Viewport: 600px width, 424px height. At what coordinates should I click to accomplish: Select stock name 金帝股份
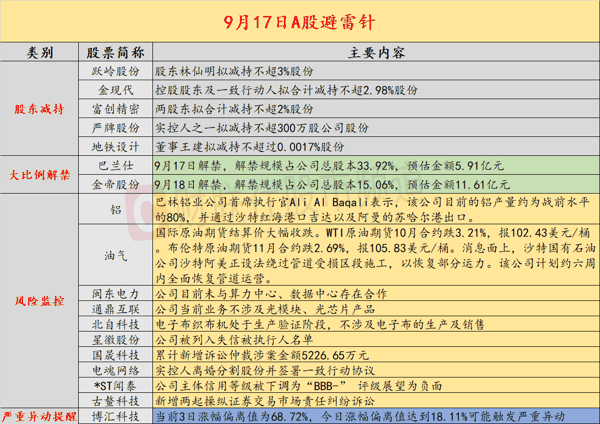tap(115, 184)
